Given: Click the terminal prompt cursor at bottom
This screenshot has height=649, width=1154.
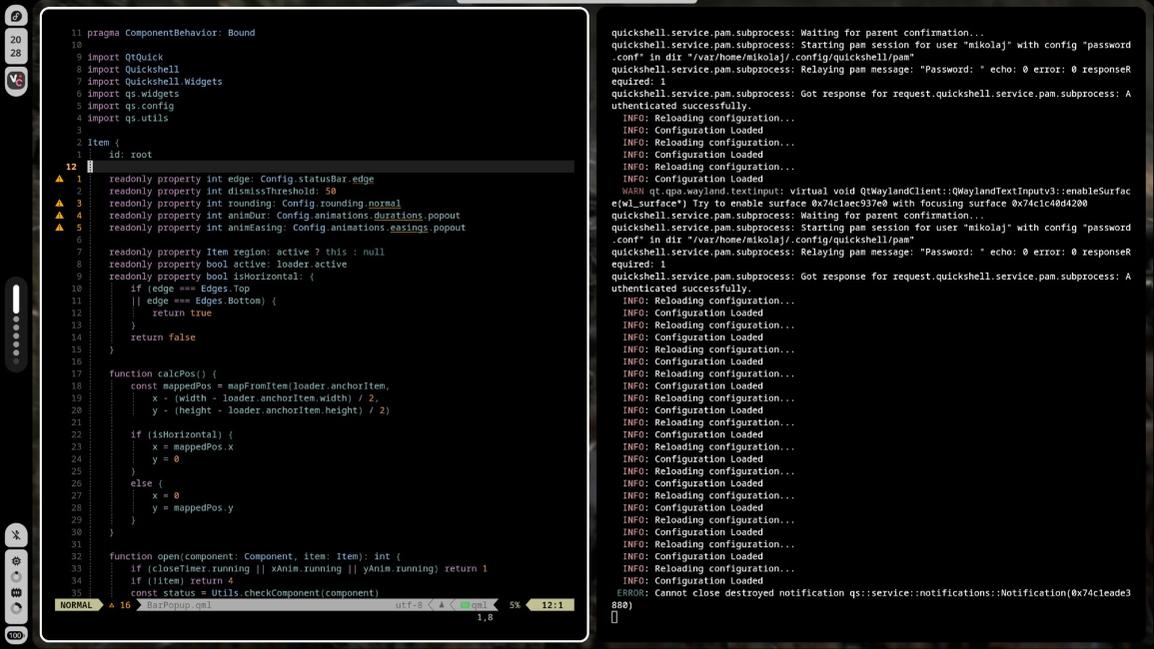Looking at the screenshot, I should pos(614,617).
